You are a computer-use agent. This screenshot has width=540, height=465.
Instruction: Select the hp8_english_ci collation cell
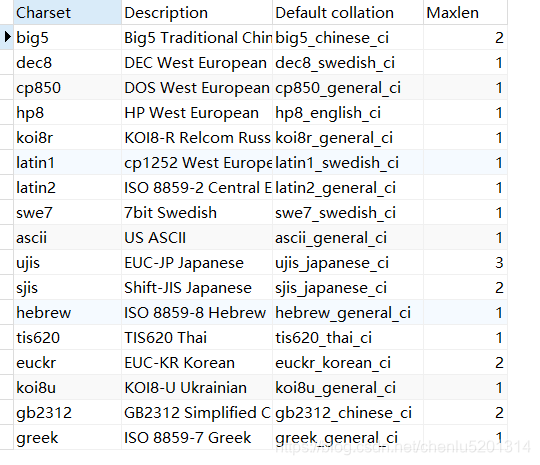(347, 112)
